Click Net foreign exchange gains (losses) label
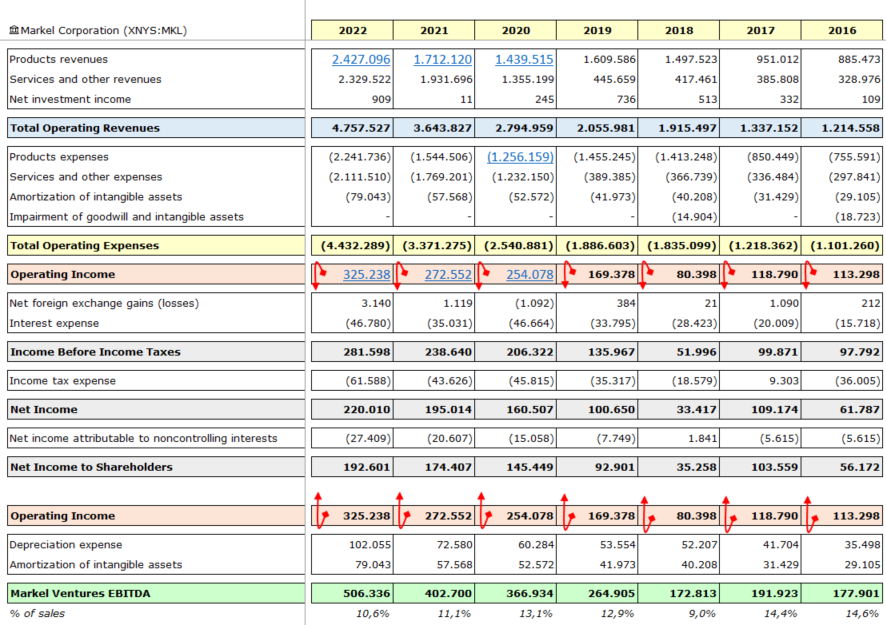 [104, 303]
